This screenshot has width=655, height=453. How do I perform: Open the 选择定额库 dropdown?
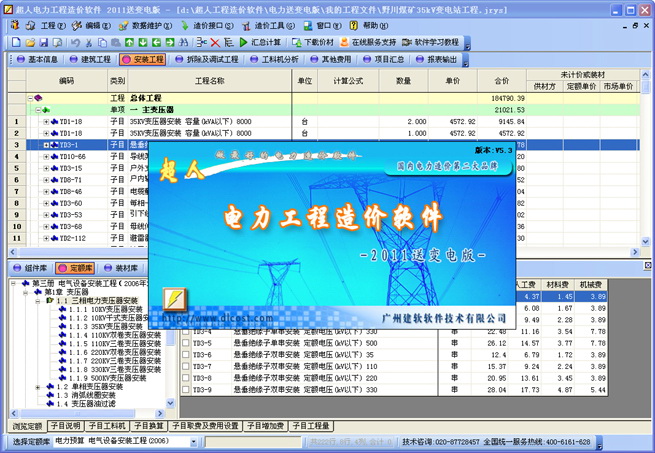193,441
